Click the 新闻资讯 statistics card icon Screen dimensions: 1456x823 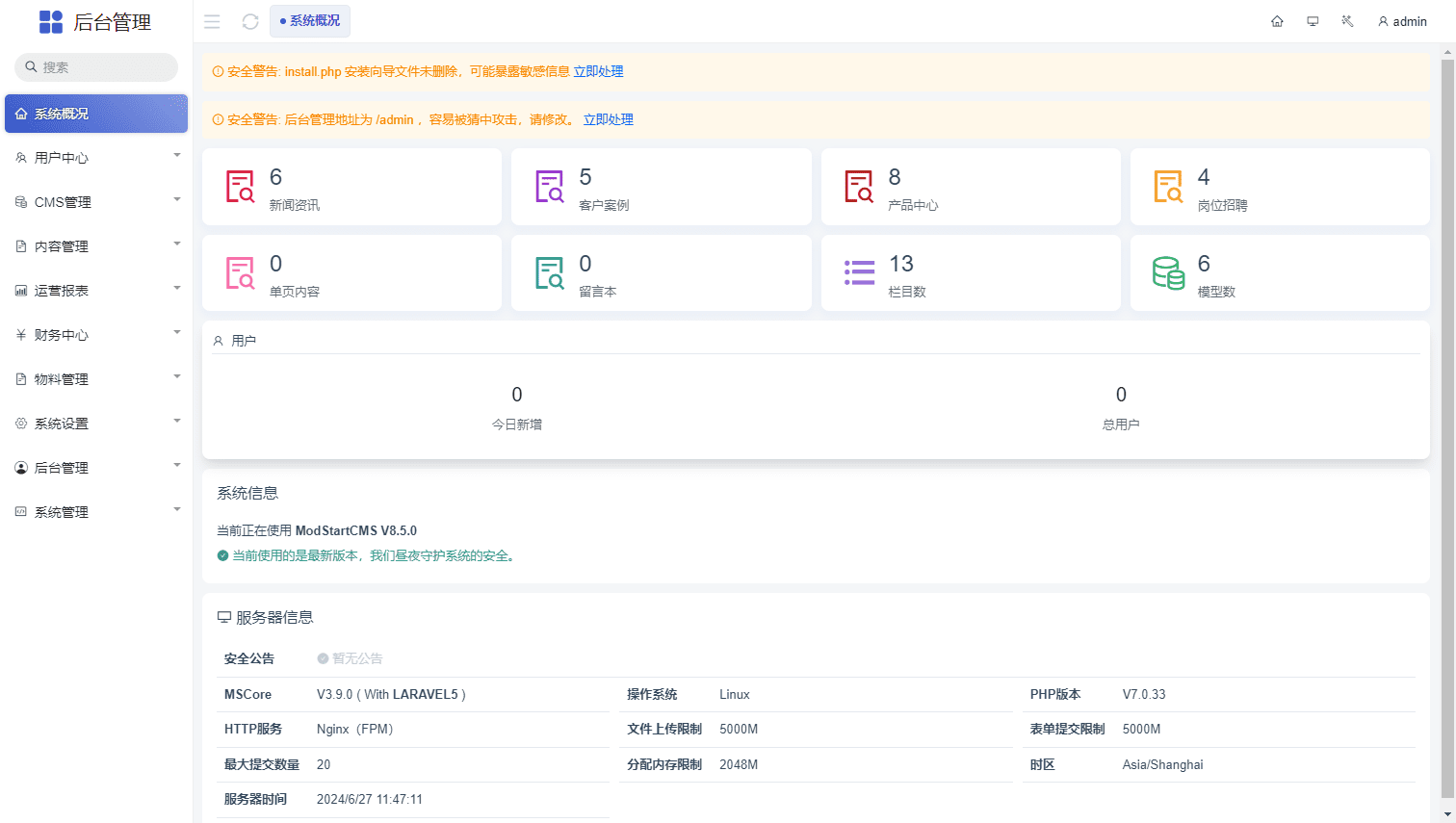point(241,186)
